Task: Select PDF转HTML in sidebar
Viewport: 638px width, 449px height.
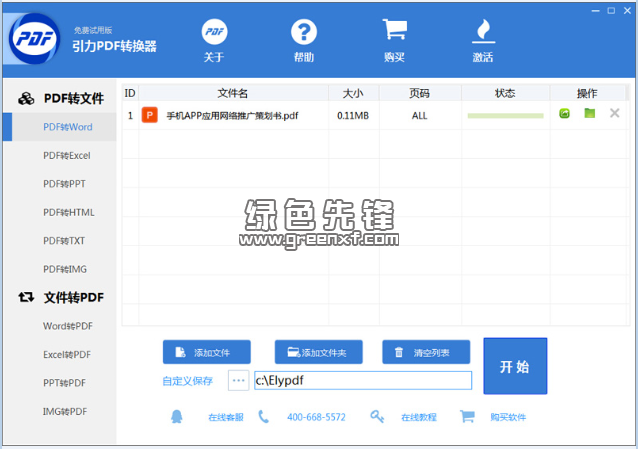Action: point(69,212)
